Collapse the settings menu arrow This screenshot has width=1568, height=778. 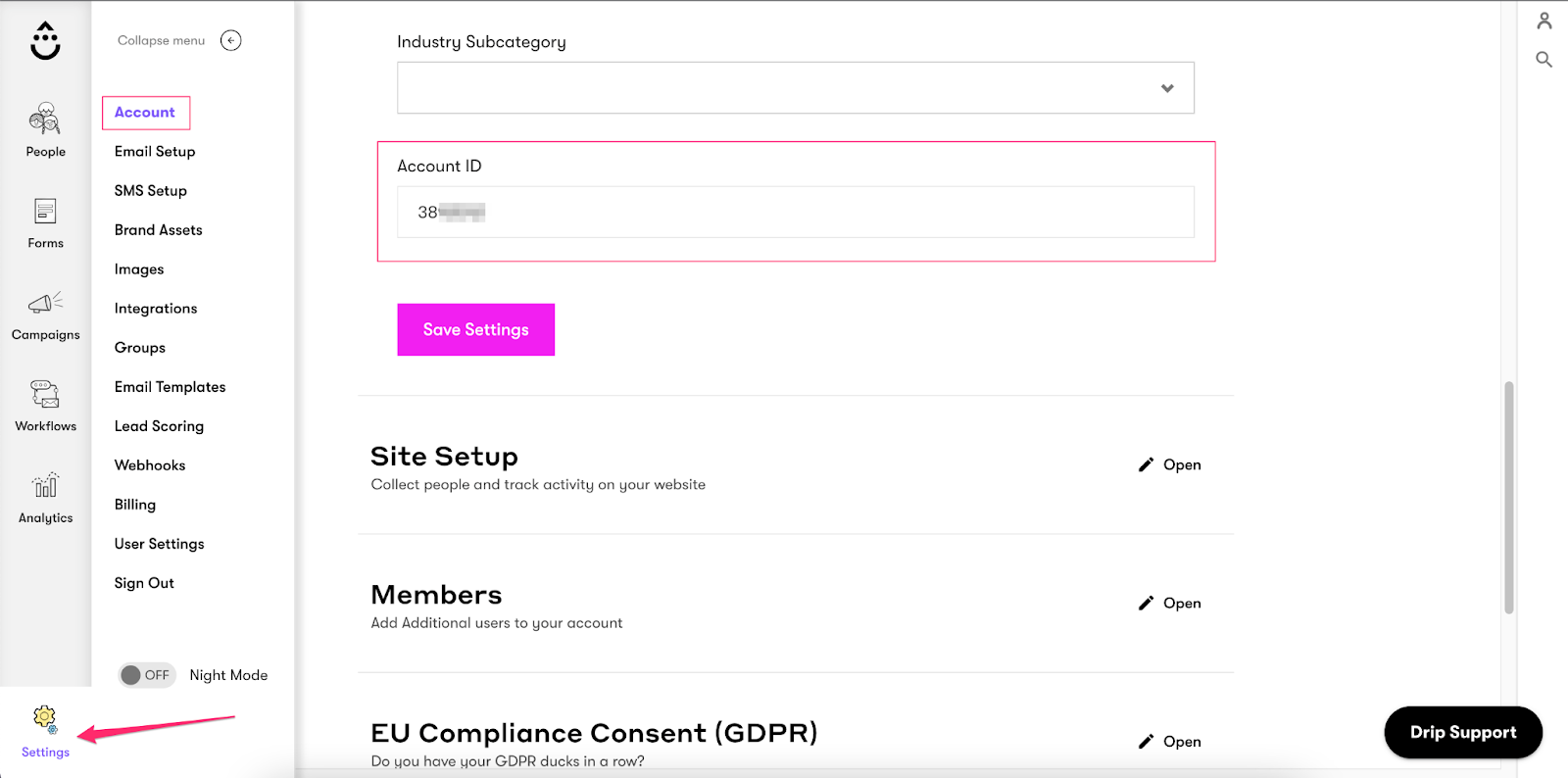231,40
